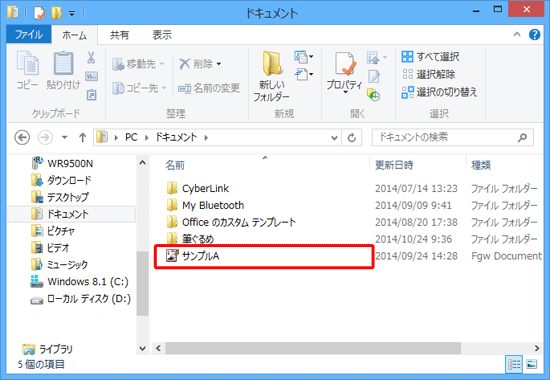Click the History icon in 開く group

(374, 95)
